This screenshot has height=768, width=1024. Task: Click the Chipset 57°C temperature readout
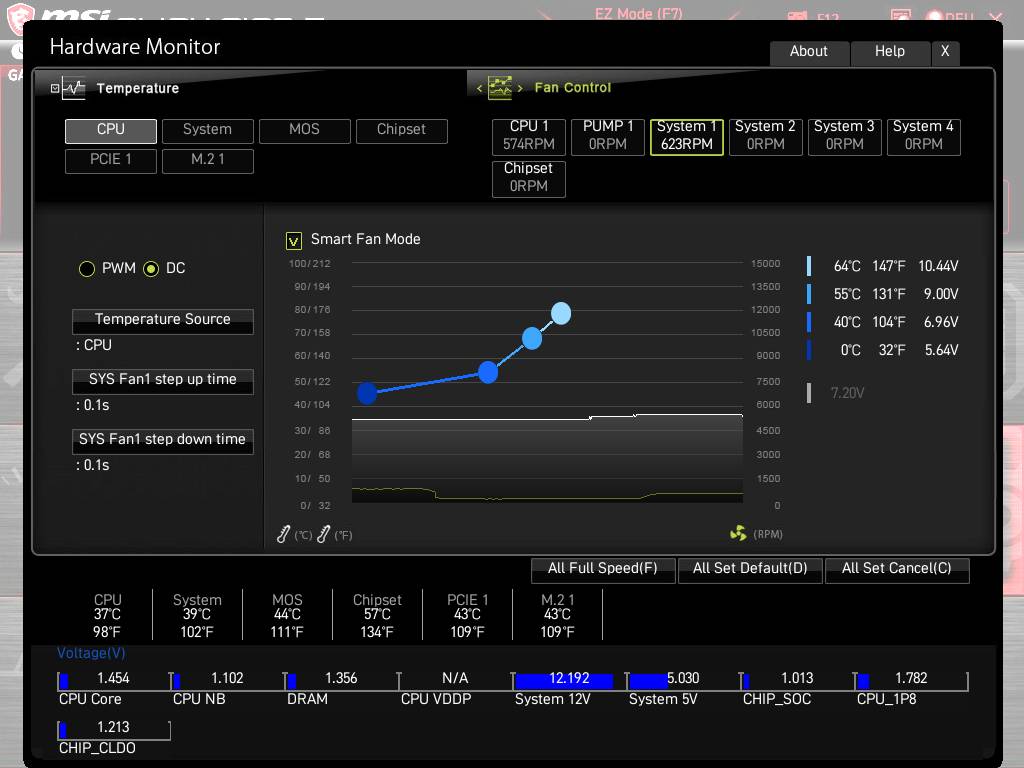tap(377, 615)
